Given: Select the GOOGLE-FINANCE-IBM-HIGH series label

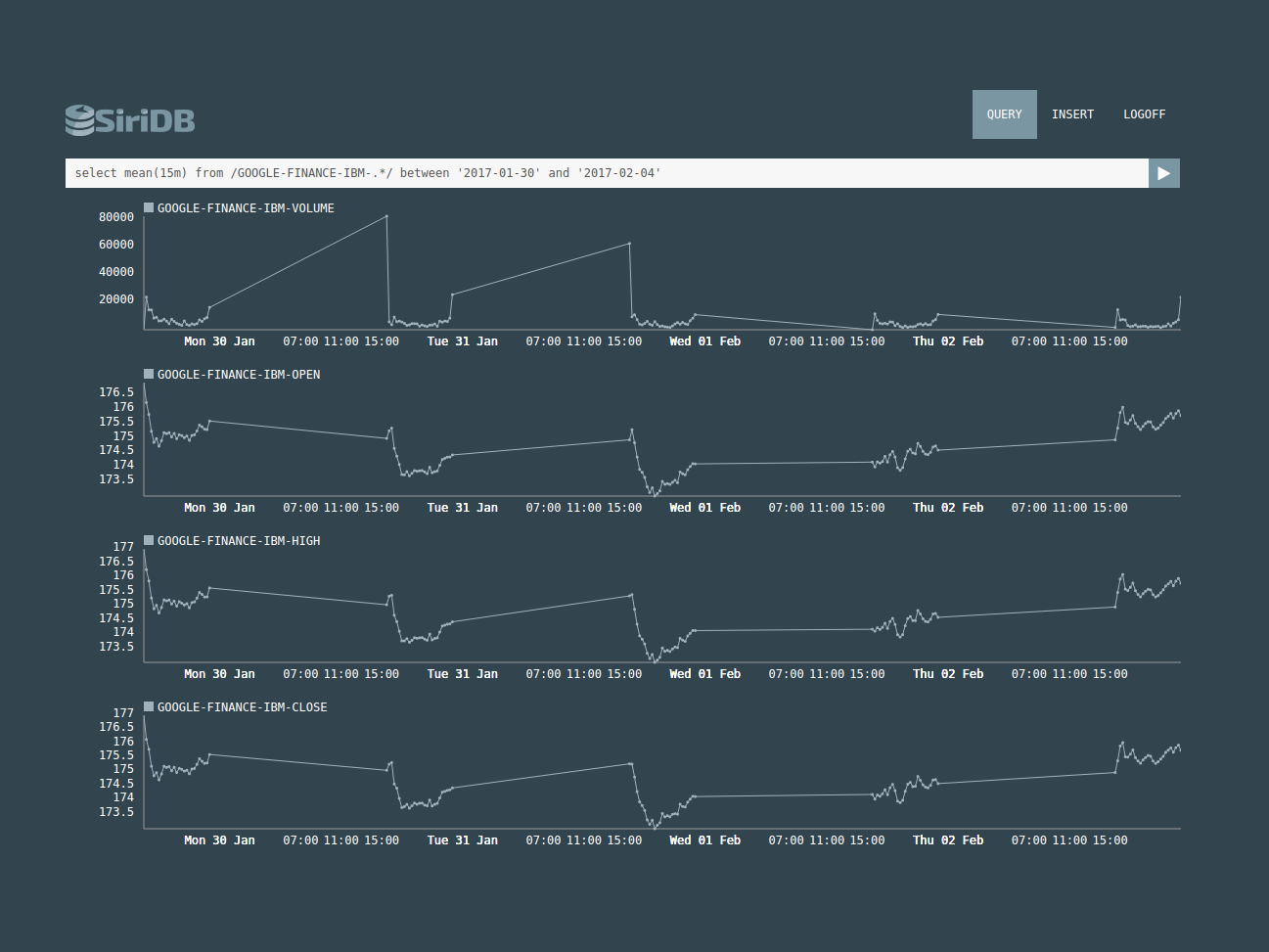Looking at the screenshot, I should coord(239,541).
